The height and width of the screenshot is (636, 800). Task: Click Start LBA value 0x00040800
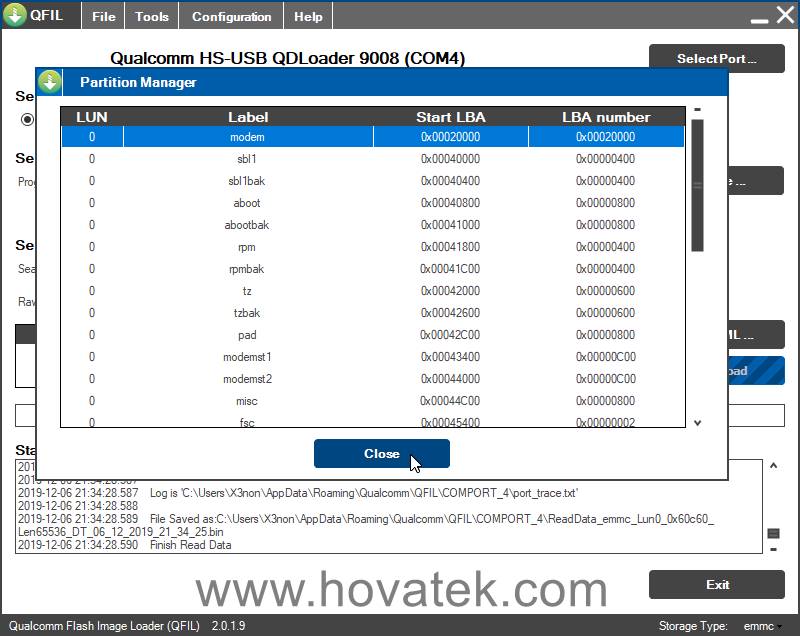[451, 202]
